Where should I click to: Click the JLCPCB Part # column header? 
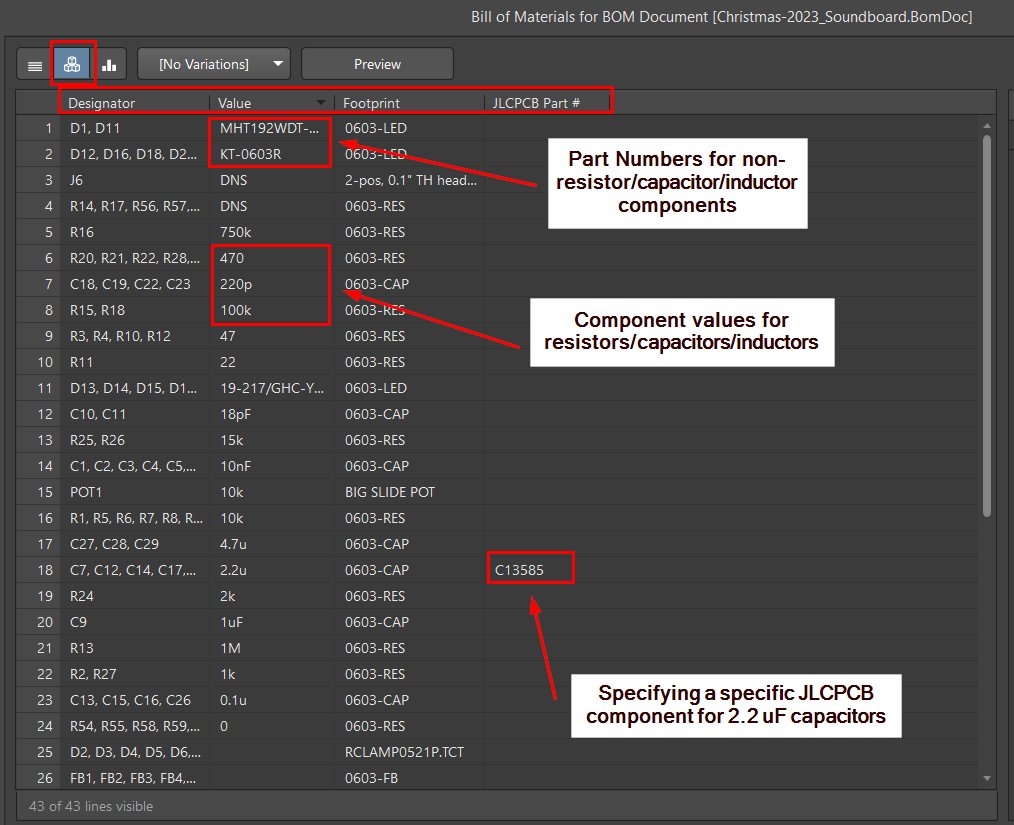click(x=547, y=103)
